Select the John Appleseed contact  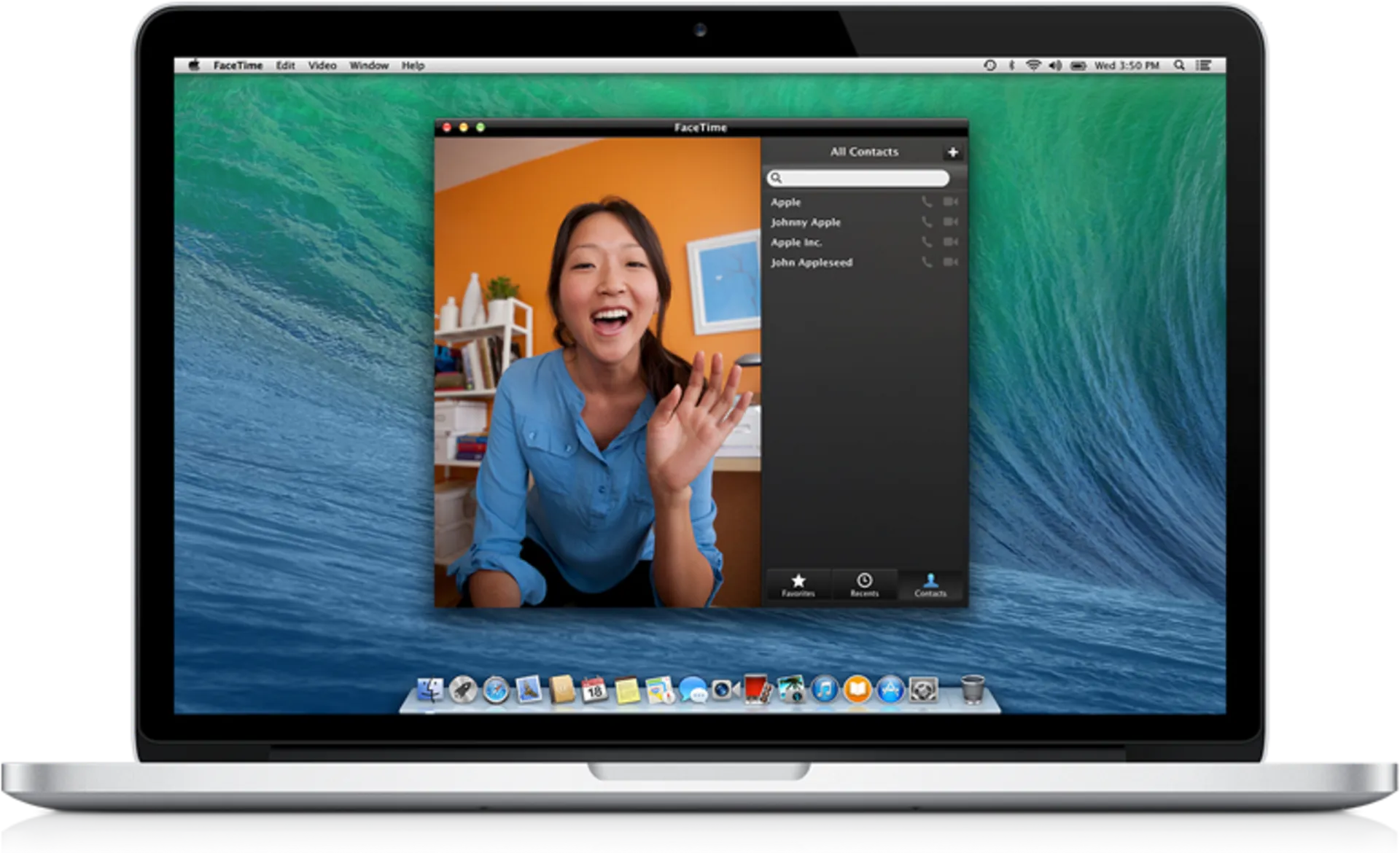tap(865, 262)
